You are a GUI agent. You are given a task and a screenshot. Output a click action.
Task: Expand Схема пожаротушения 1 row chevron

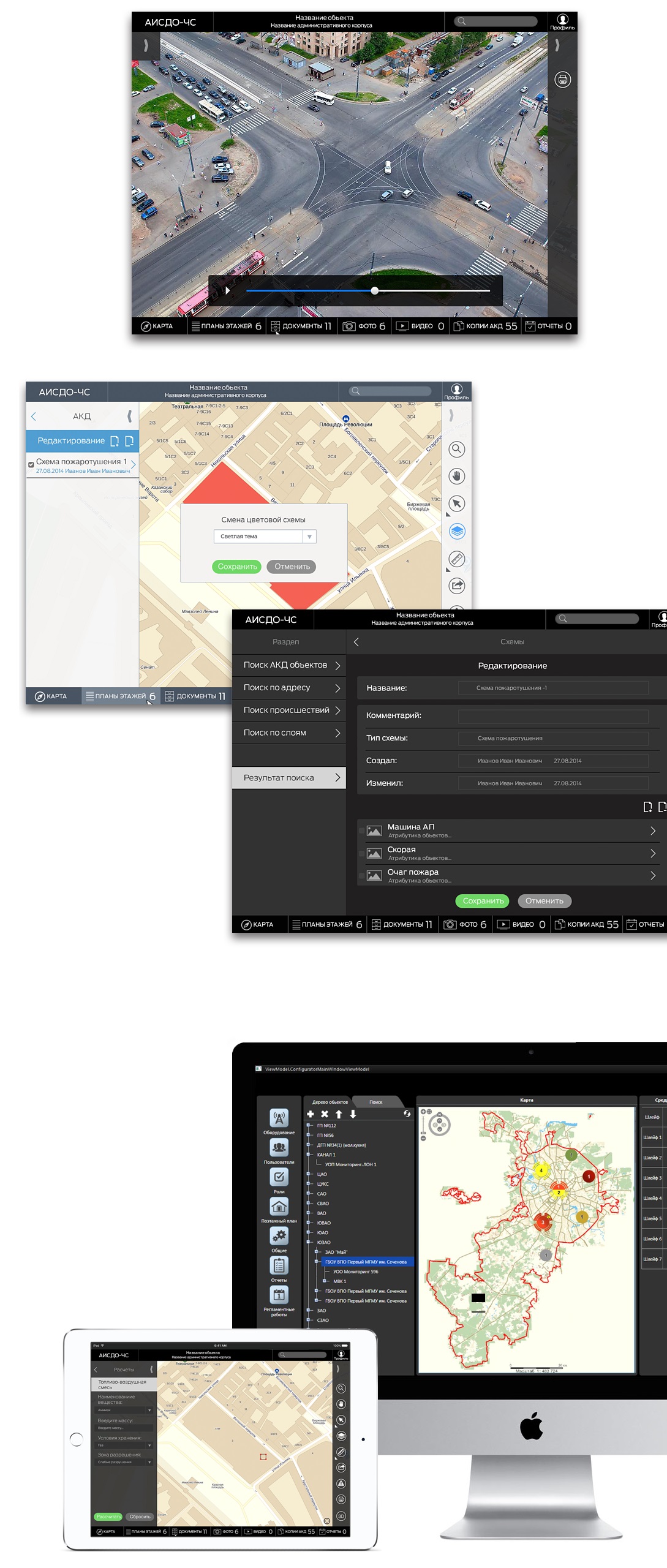pyautogui.click(x=133, y=465)
